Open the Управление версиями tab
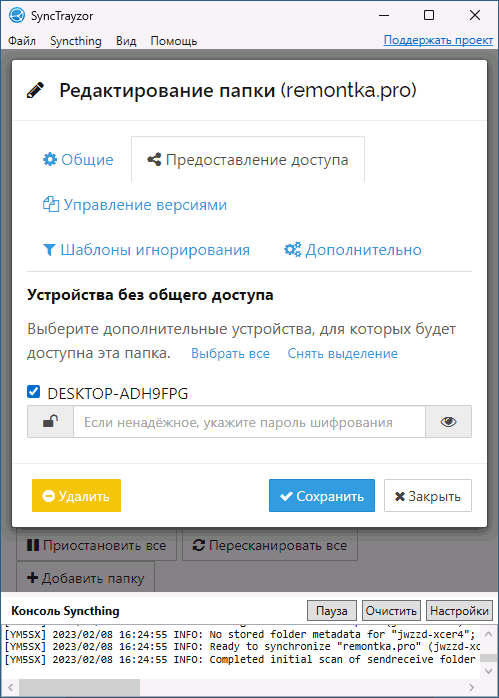The image size is (499, 698). tap(135, 205)
